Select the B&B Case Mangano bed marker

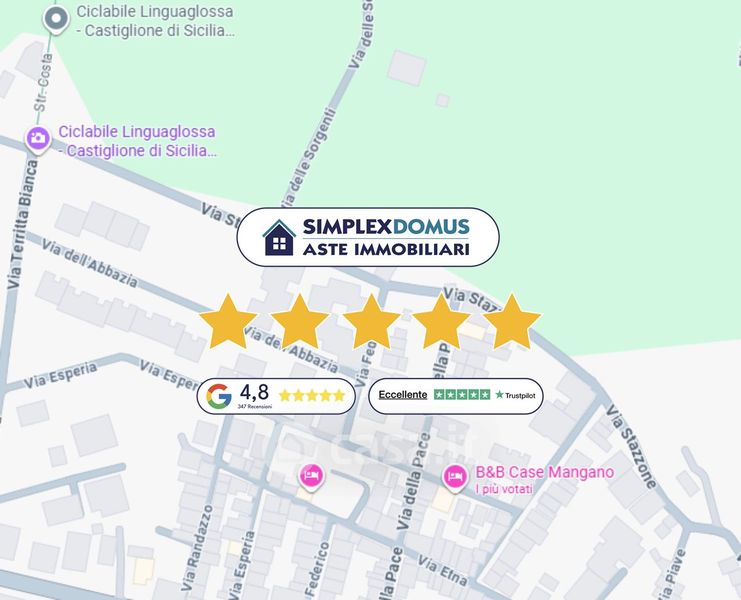[455, 478]
